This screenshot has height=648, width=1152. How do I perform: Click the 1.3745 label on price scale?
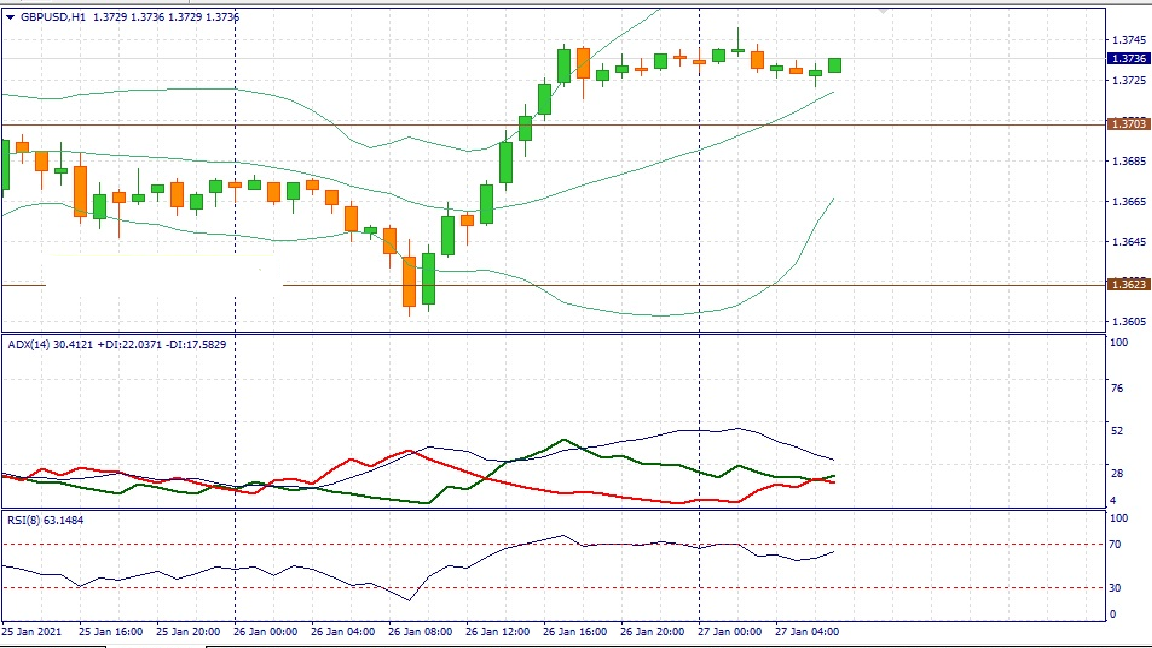(x=1128, y=41)
